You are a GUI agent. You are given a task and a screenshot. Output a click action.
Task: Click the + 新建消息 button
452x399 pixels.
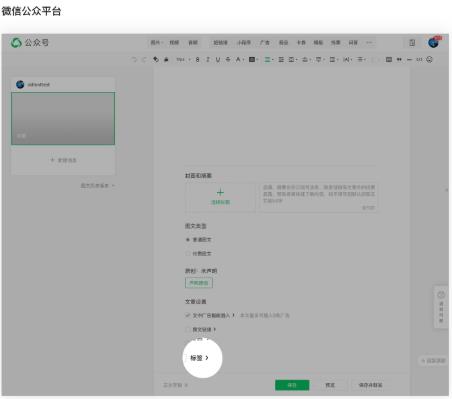coord(63,160)
